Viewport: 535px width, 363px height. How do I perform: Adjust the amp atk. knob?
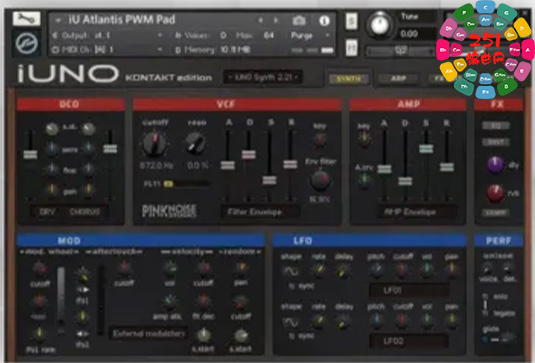pyautogui.click(x=169, y=302)
